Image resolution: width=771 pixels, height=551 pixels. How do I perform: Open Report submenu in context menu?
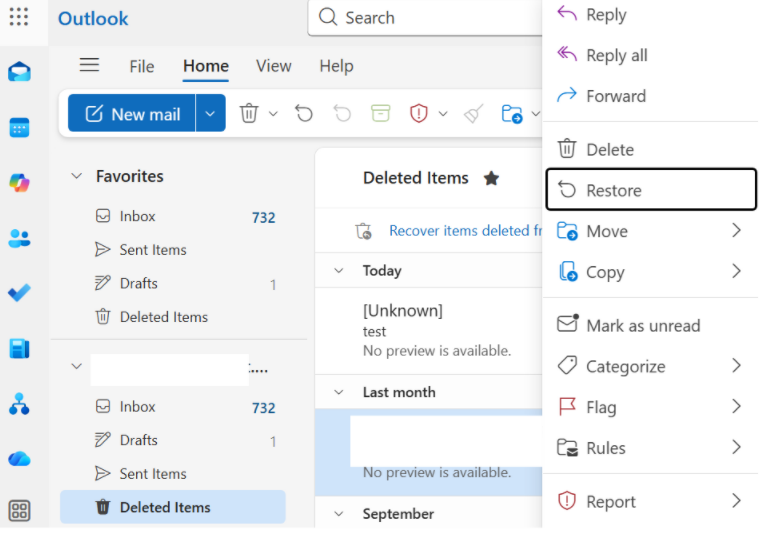[651, 501]
